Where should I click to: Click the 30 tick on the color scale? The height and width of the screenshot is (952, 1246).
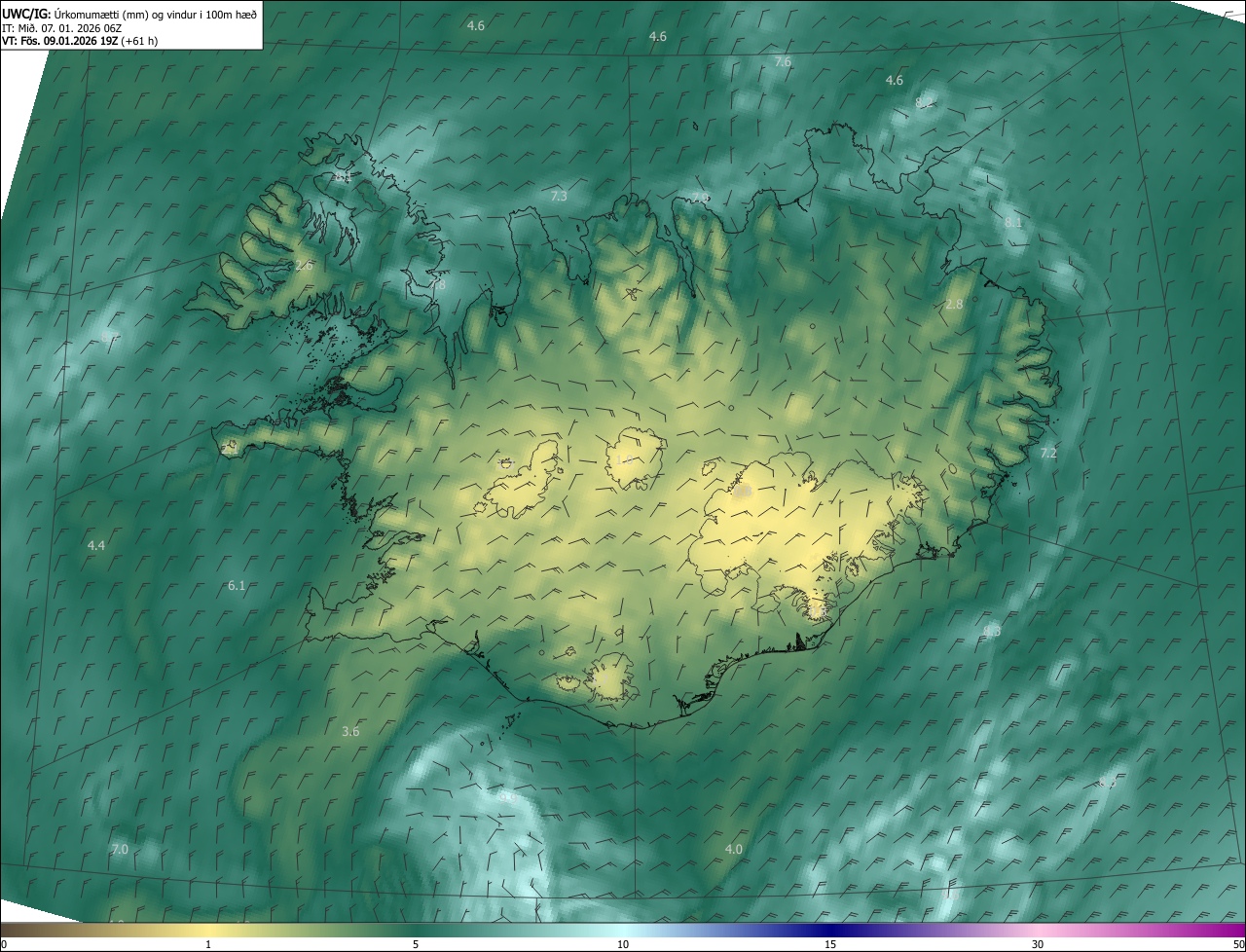click(1038, 945)
